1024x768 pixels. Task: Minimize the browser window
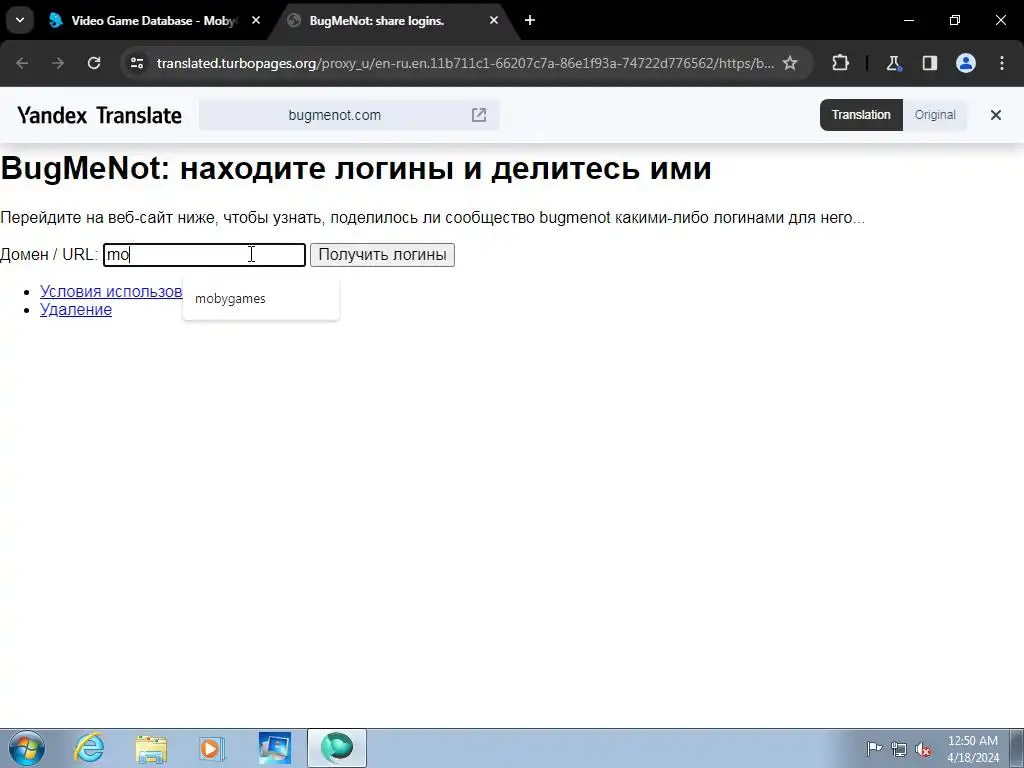908,20
